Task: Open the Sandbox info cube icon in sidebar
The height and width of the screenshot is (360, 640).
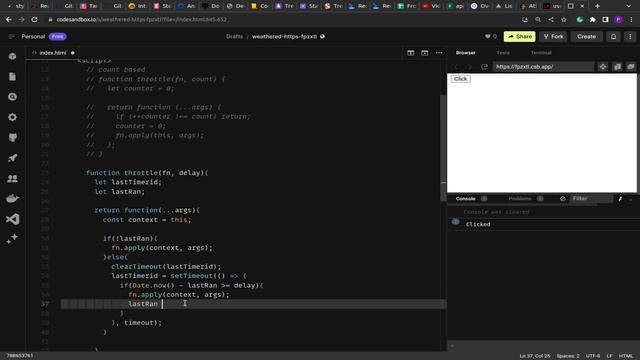Action: [12, 56]
